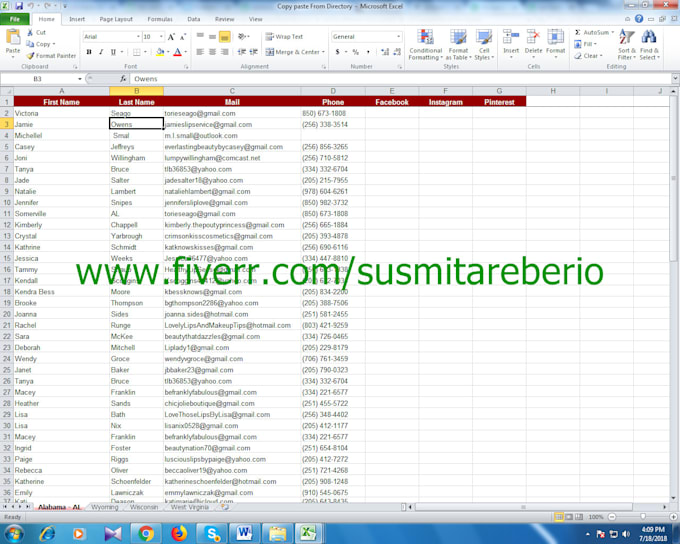The image size is (680, 544).
Task: Apply the red Font Color
Action: [x=177, y=52]
